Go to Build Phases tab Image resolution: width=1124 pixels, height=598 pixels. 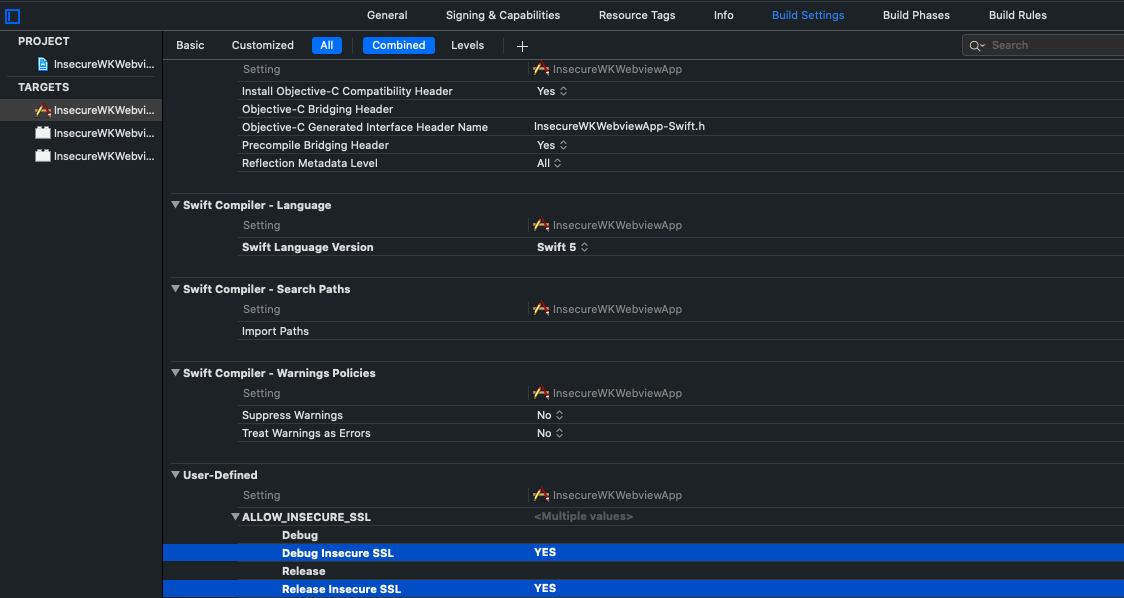point(916,15)
